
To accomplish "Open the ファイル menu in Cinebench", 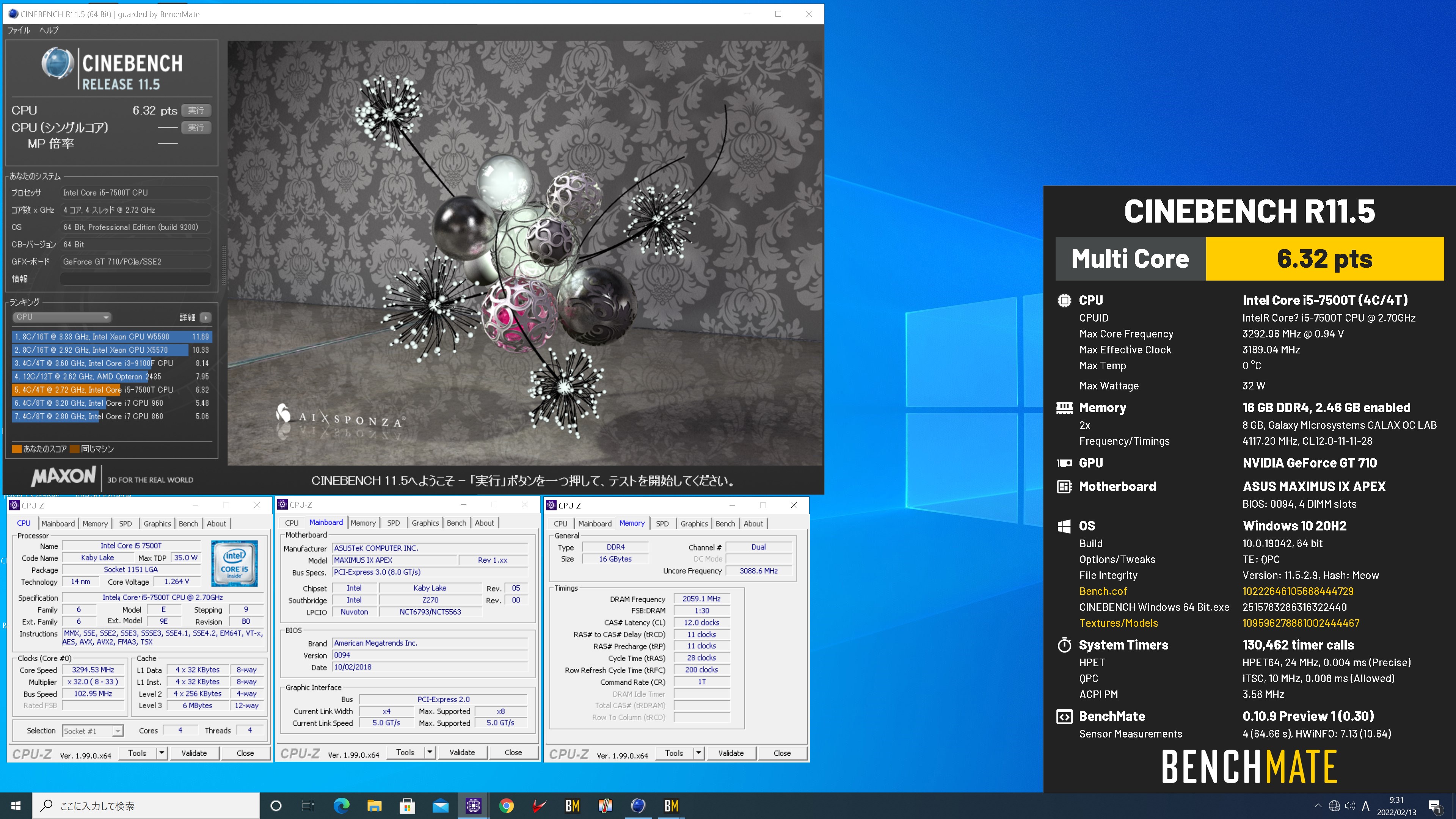I will (19, 30).
